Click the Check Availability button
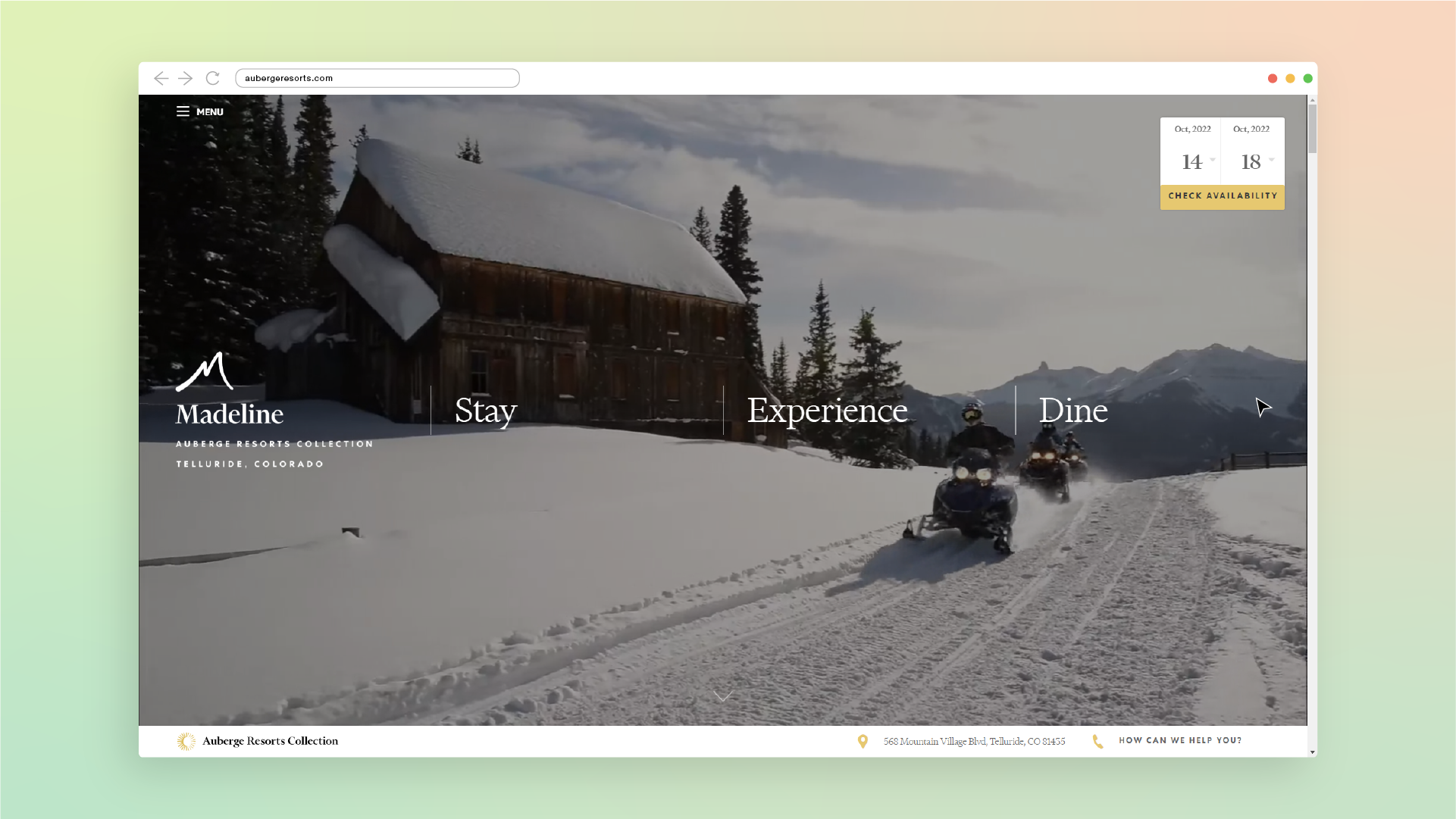Viewport: 1456px width, 819px height. [1223, 196]
